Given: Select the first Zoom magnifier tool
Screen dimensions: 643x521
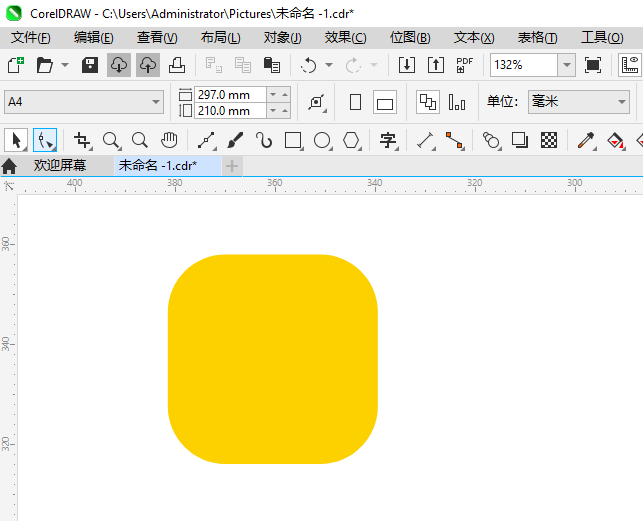Looking at the screenshot, I should click(111, 140).
